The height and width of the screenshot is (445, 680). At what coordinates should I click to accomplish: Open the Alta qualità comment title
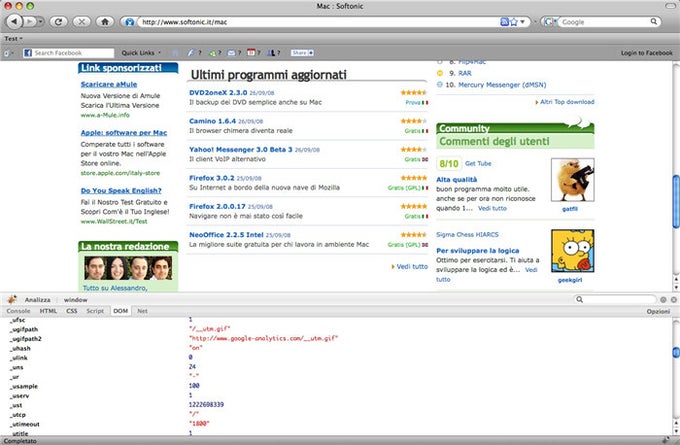click(x=457, y=179)
